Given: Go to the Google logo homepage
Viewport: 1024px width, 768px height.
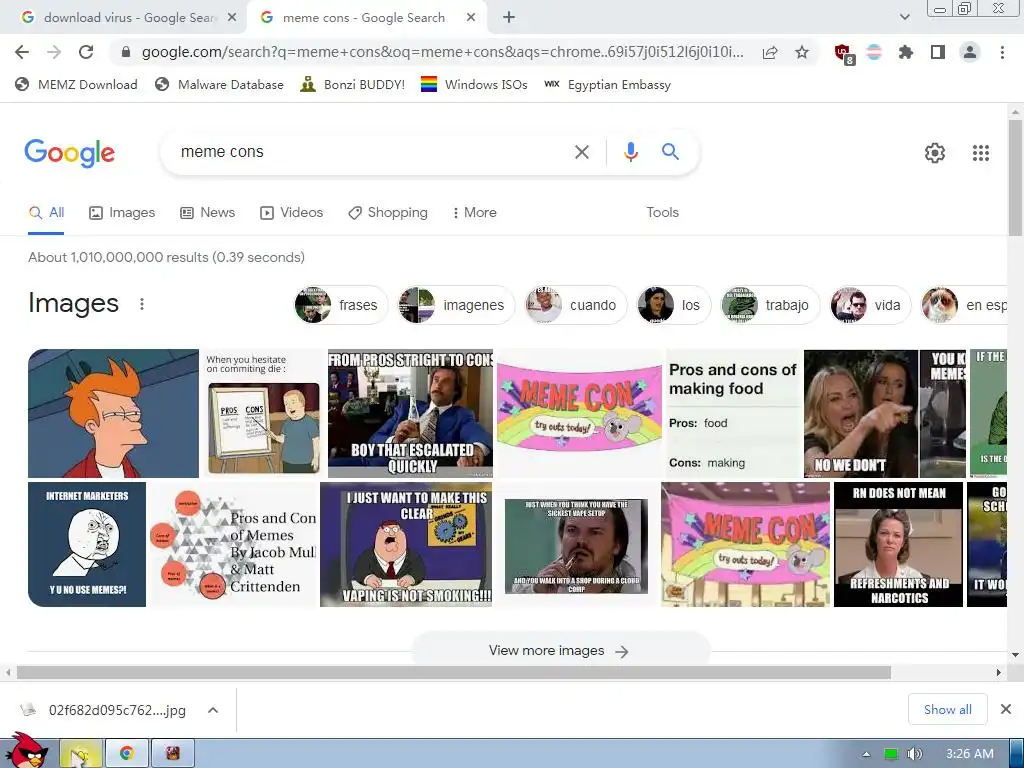Looking at the screenshot, I should click(x=69, y=153).
